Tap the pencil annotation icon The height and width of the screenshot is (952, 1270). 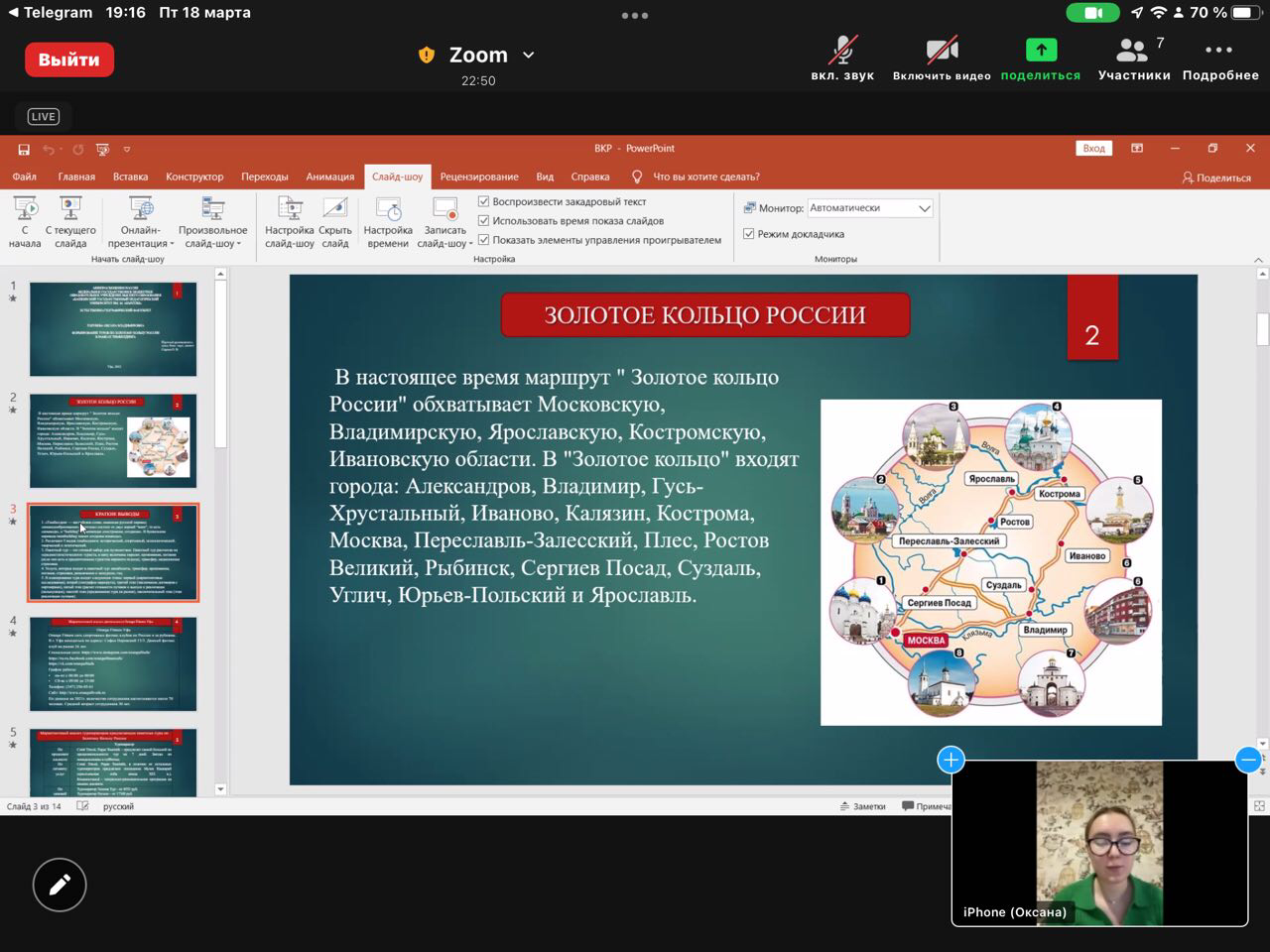[x=60, y=885]
